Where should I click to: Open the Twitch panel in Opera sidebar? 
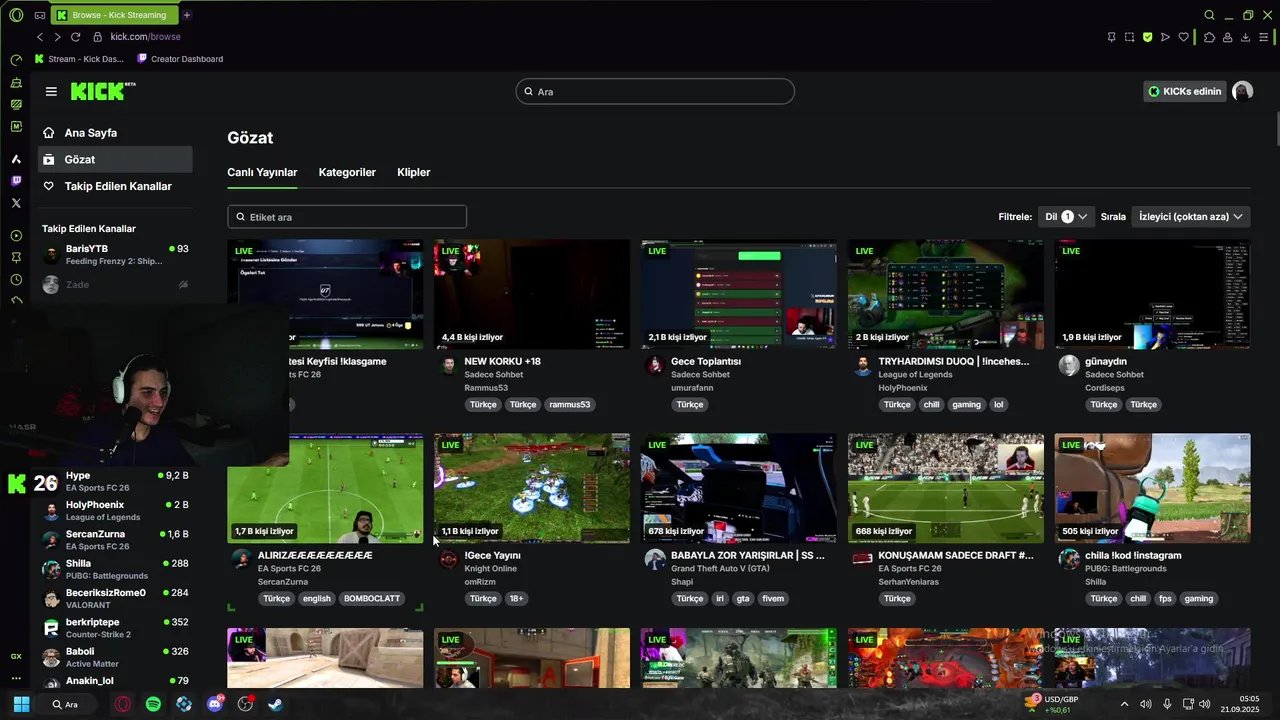pyautogui.click(x=16, y=181)
